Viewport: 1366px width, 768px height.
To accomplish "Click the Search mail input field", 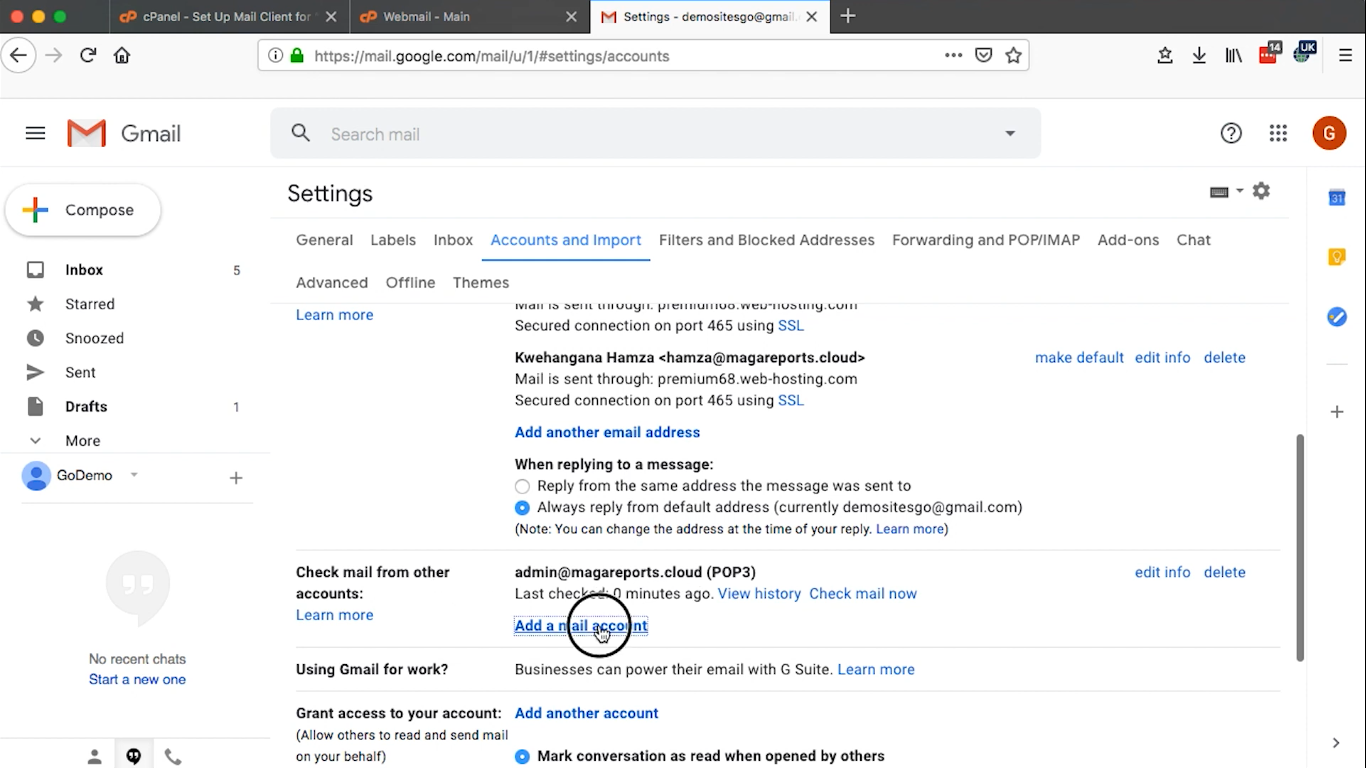I will pyautogui.click(x=655, y=134).
